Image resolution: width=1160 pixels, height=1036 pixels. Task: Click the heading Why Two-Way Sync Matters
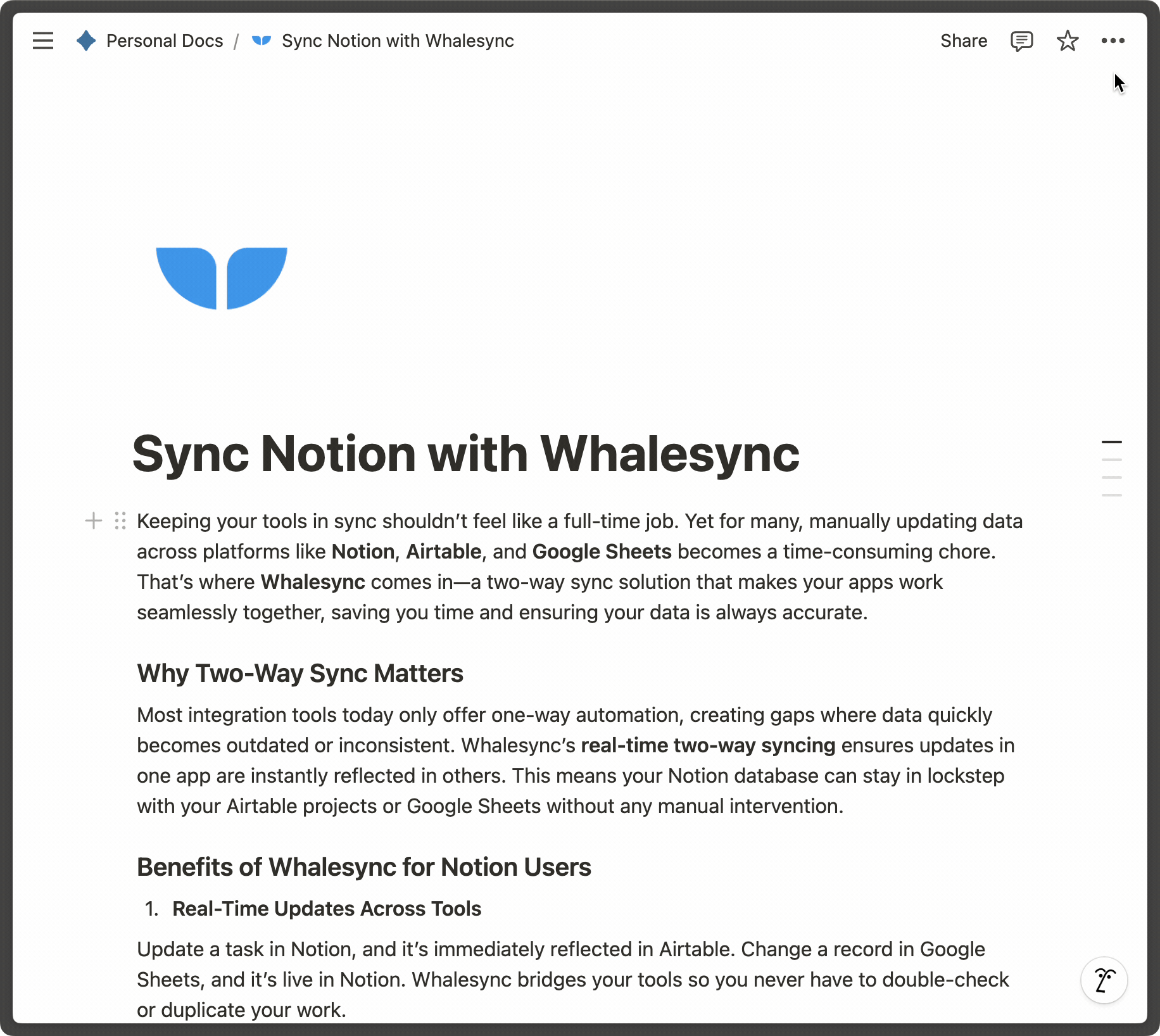pos(300,673)
